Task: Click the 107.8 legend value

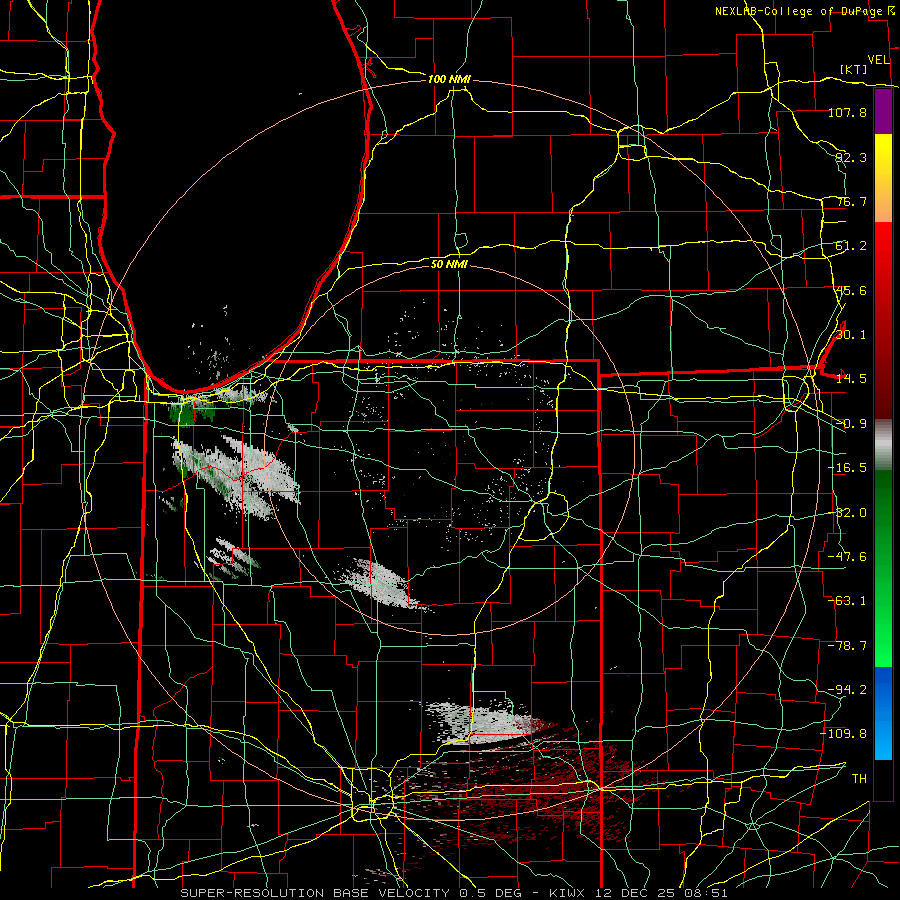Action: tap(847, 112)
